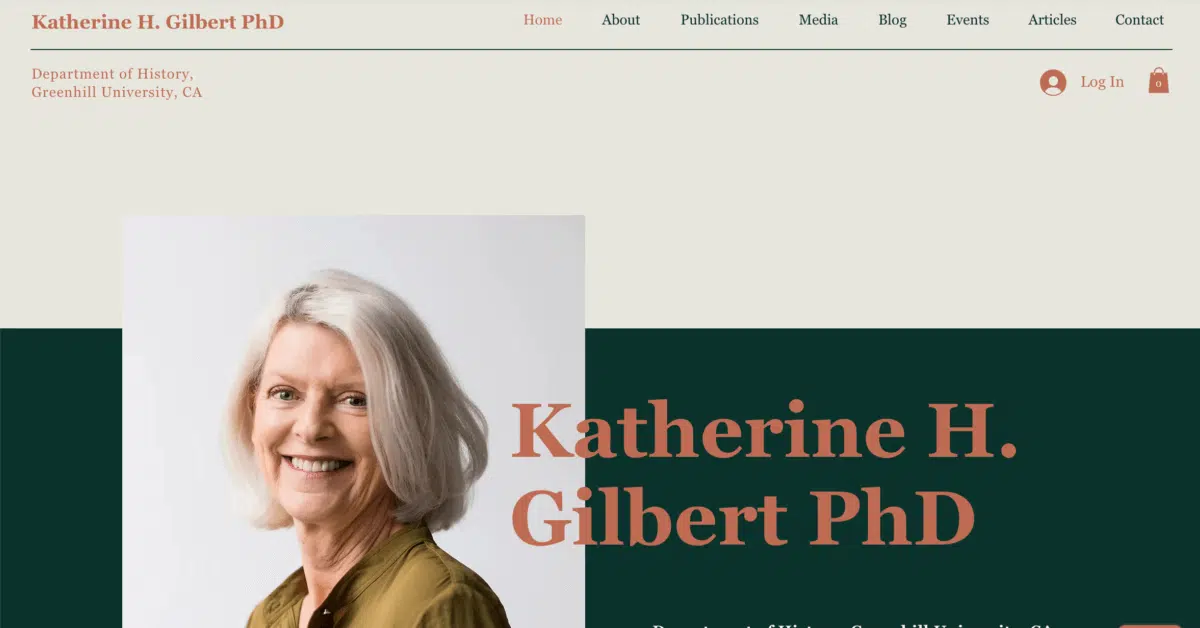View the Events page
The width and height of the screenshot is (1200, 628).
pos(968,20)
